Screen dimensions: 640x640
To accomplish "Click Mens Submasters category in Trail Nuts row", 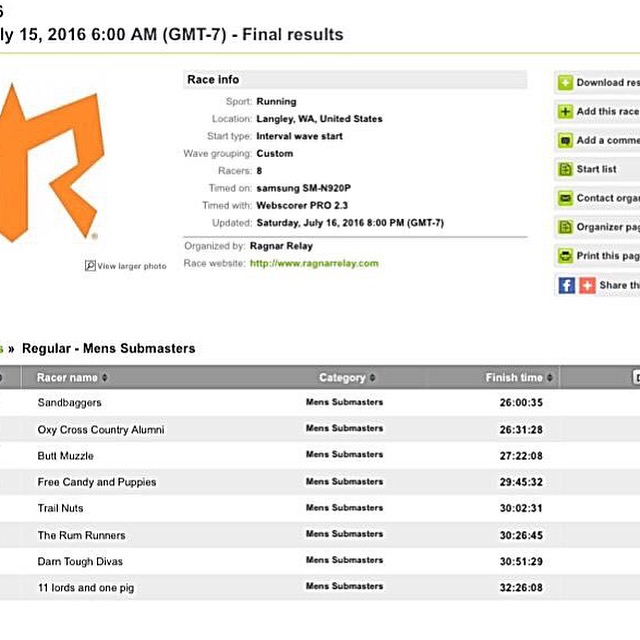I will pos(344,508).
